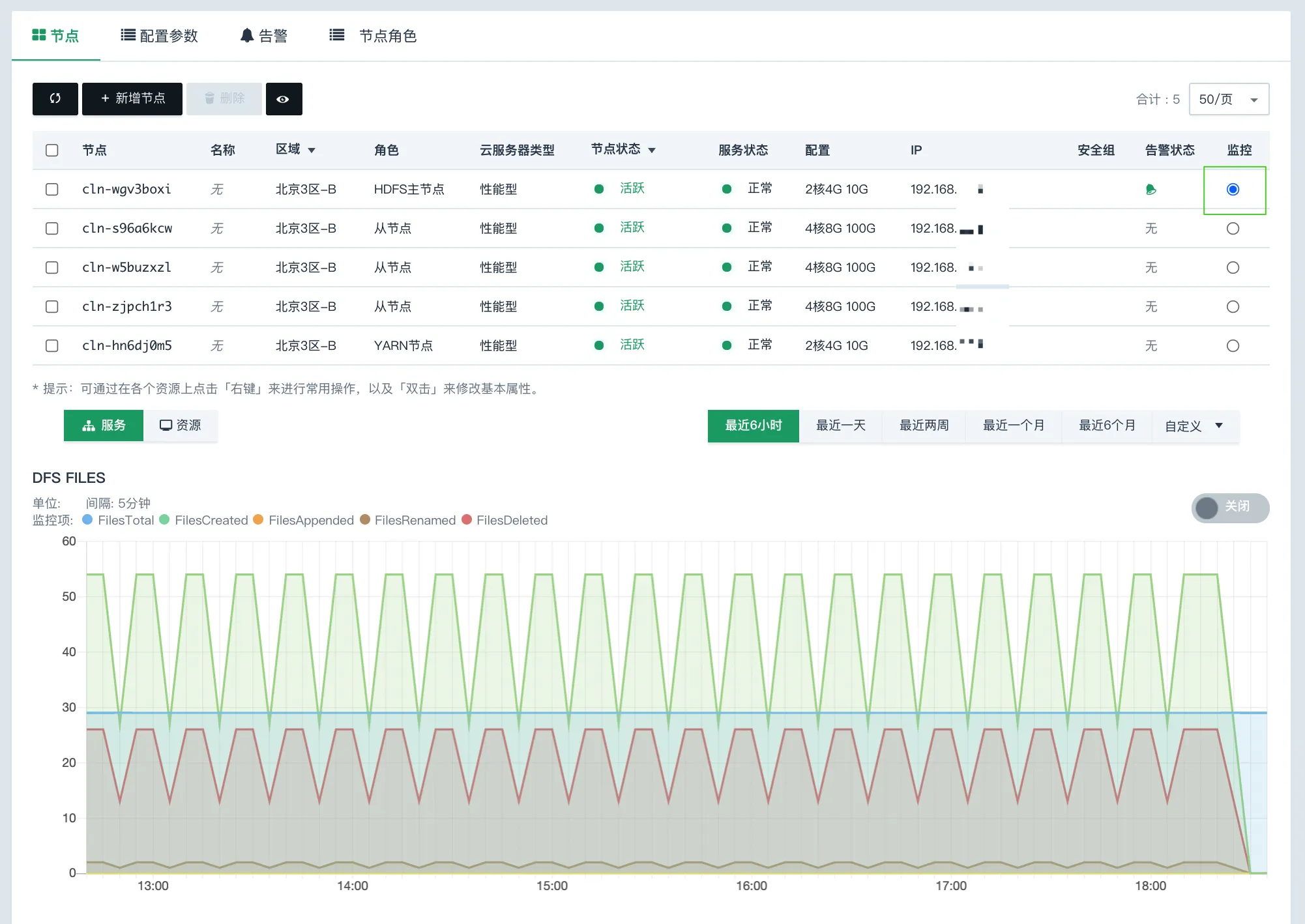The height and width of the screenshot is (924, 1305).
Task: Click the list icon beside 节点角色
Action: (337, 35)
